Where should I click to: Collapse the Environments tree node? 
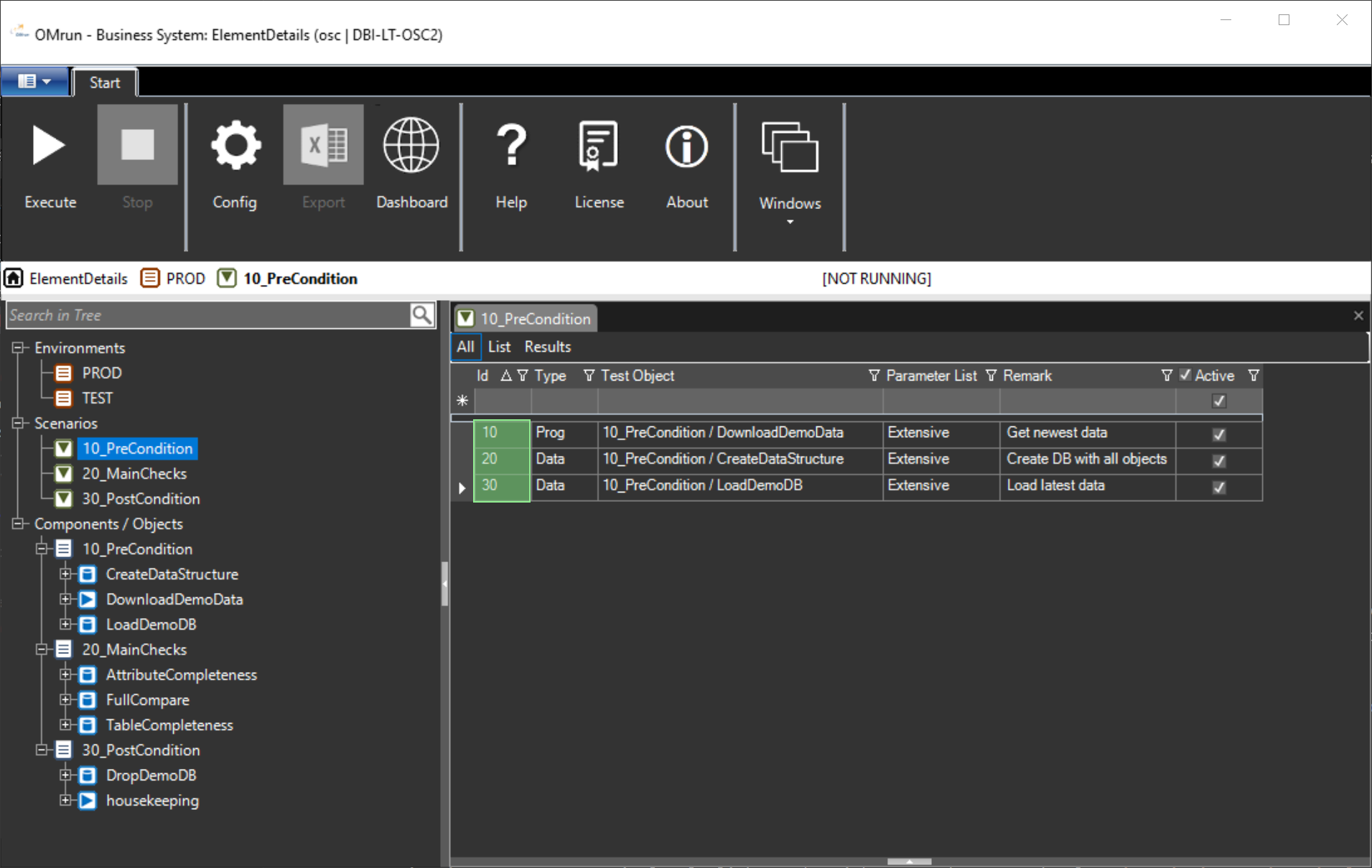point(18,348)
